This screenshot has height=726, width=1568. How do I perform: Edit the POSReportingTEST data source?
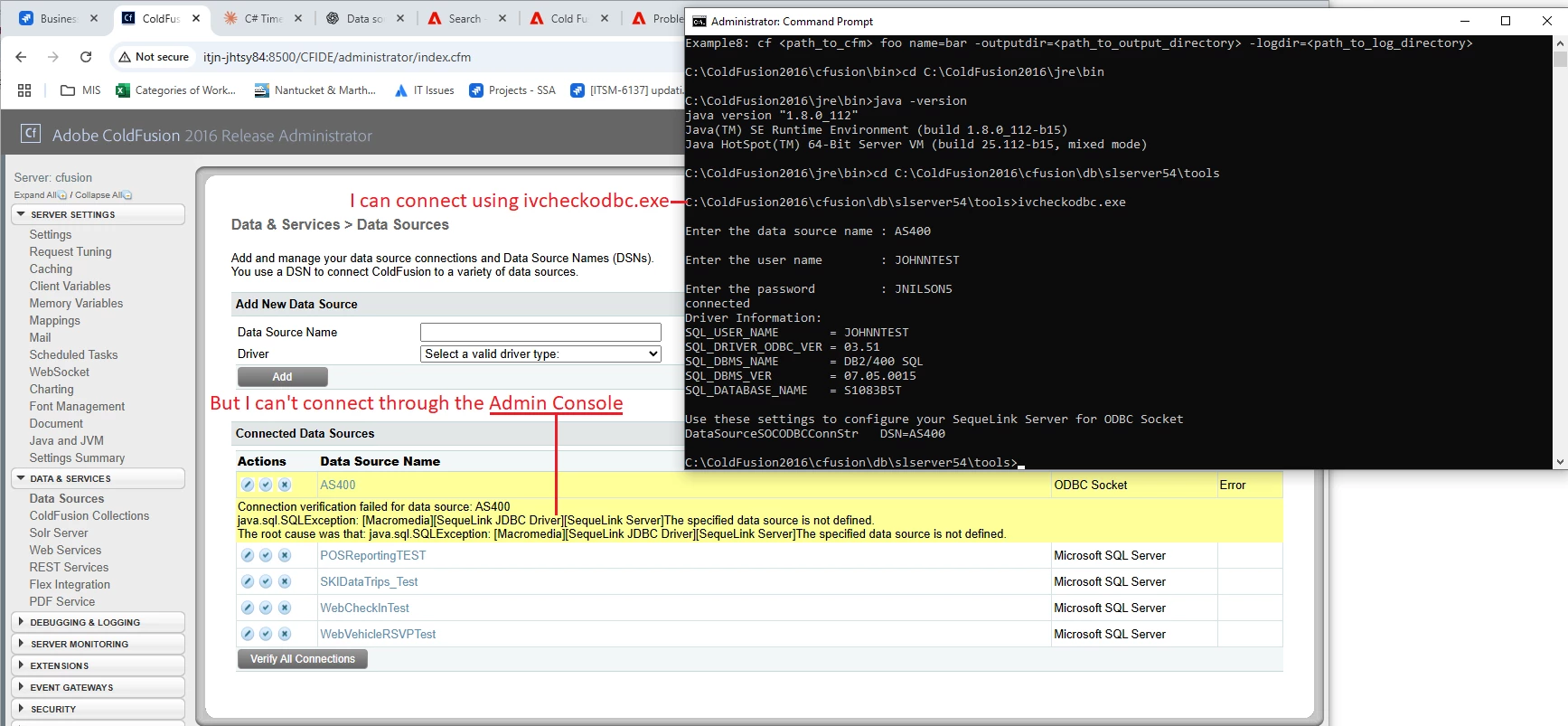pyautogui.click(x=248, y=555)
